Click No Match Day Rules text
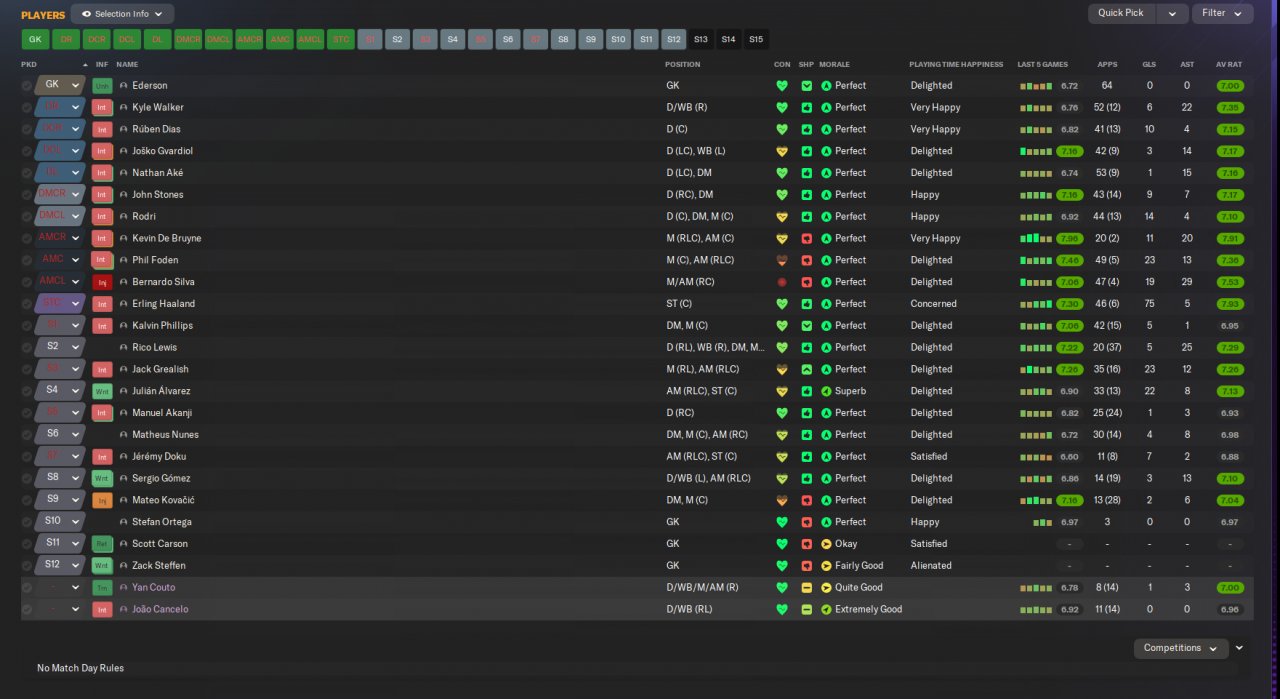The image size is (1280, 699). coord(80,668)
